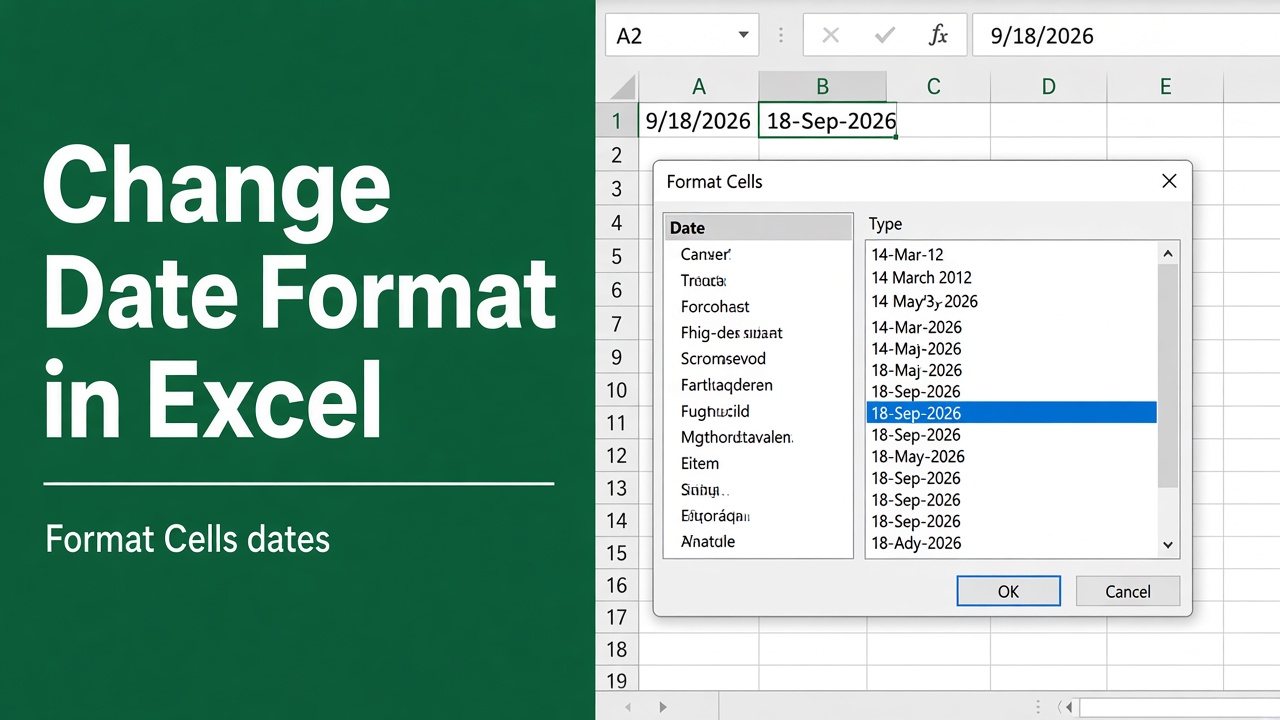The width and height of the screenshot is (1280, 720).
Task: Select row 19 header
Action: pos(617,681)
